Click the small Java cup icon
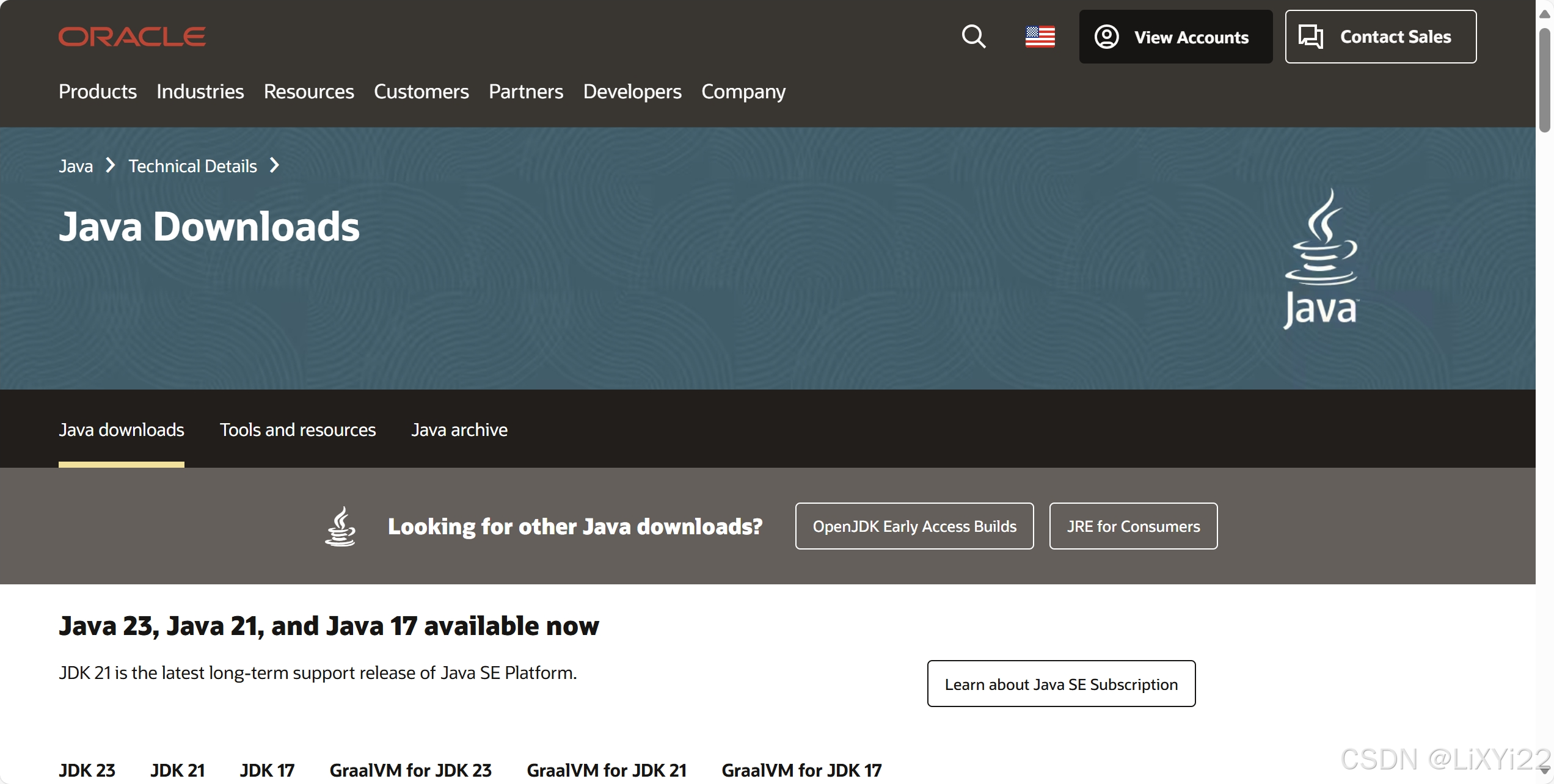The width and height of the screenshot is (1554, 784). pyautogui.click(x=340, y=526)
